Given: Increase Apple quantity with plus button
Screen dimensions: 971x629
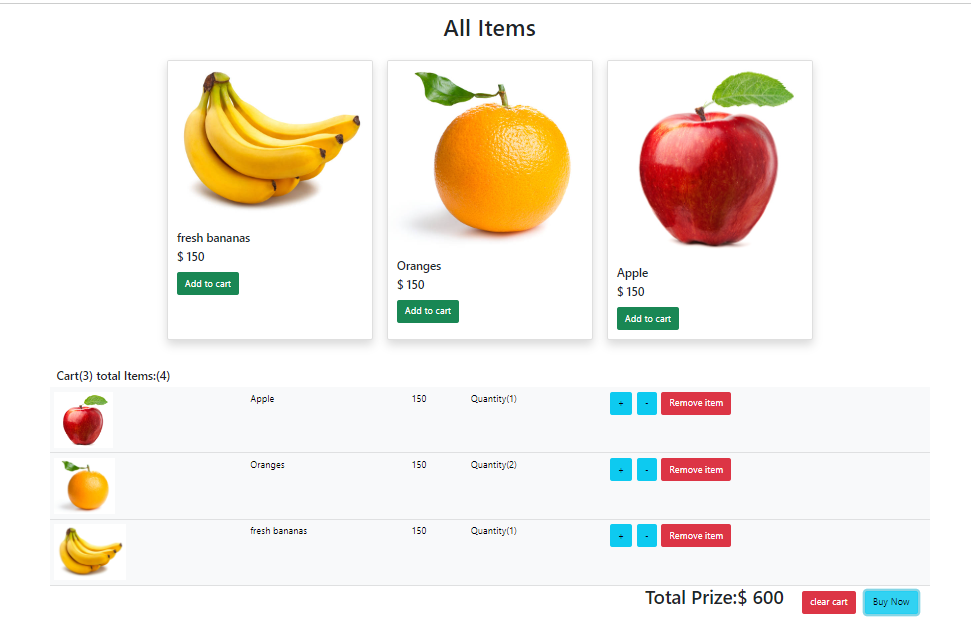Looking at the screenshot, I should click(x=621, y=404).
